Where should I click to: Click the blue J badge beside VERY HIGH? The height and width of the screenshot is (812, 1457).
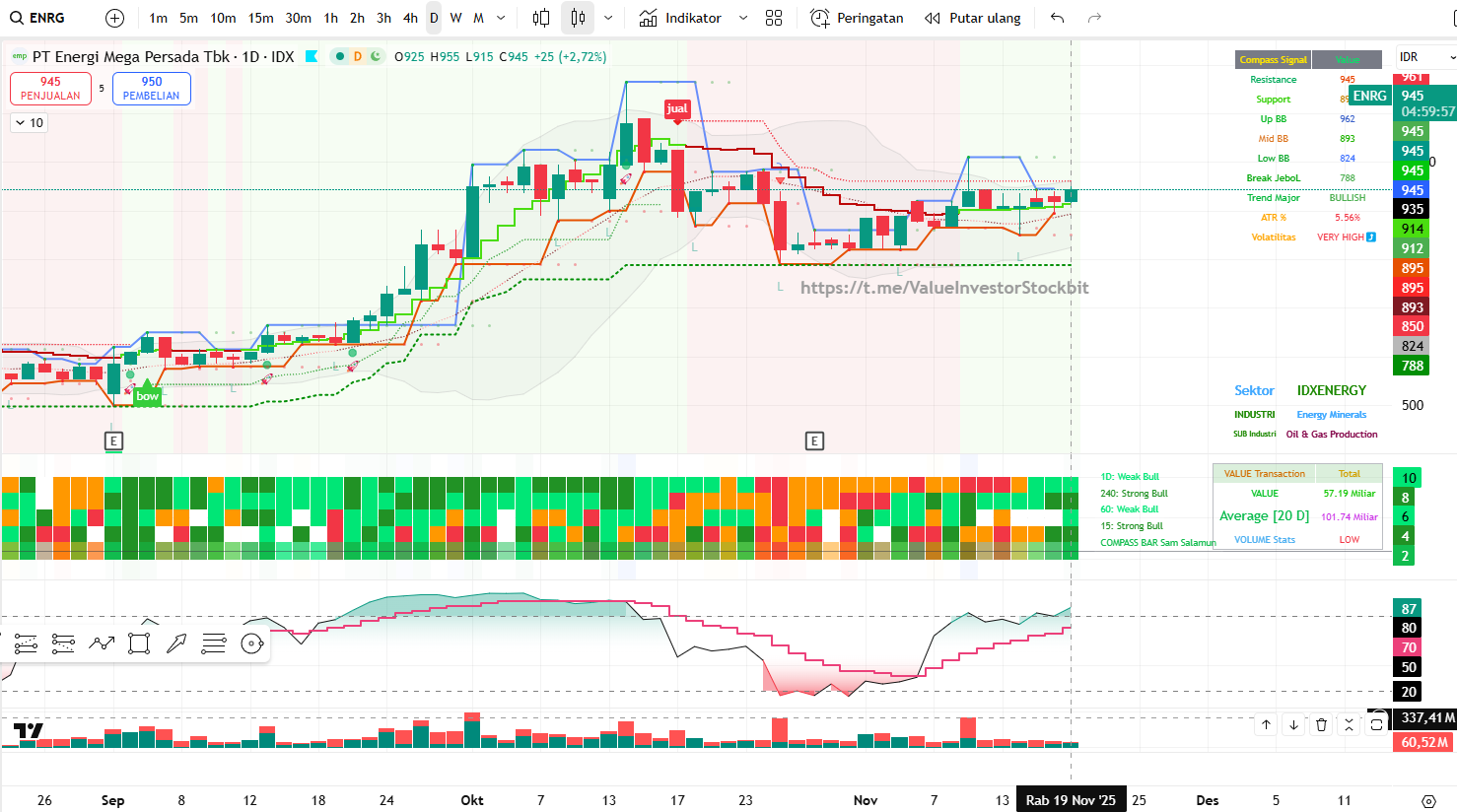pyautogui.click(x=1371, y=237)
